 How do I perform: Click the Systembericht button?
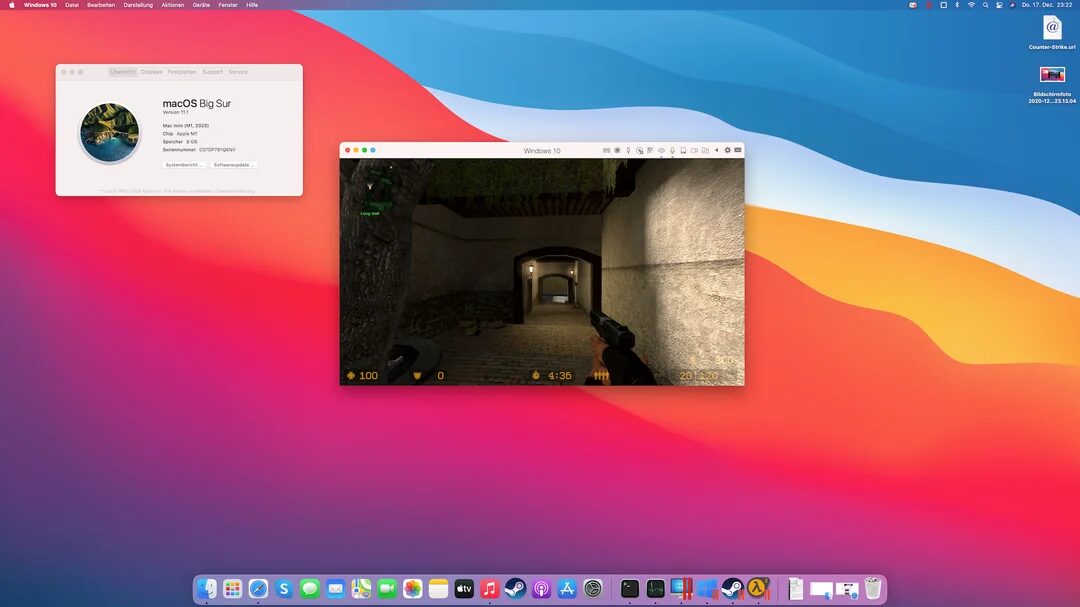184,164
